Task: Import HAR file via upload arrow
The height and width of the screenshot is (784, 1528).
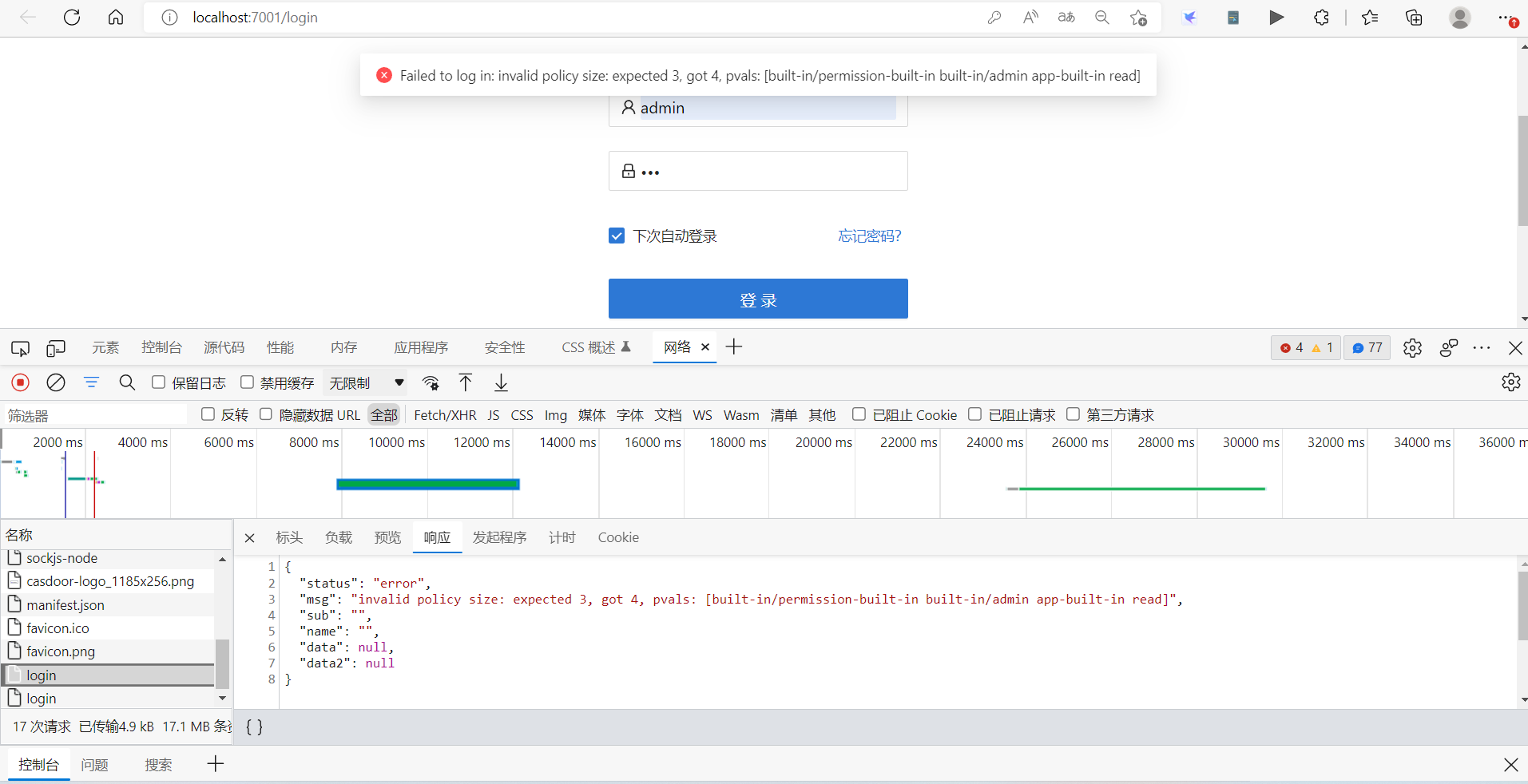Action: 465,382
